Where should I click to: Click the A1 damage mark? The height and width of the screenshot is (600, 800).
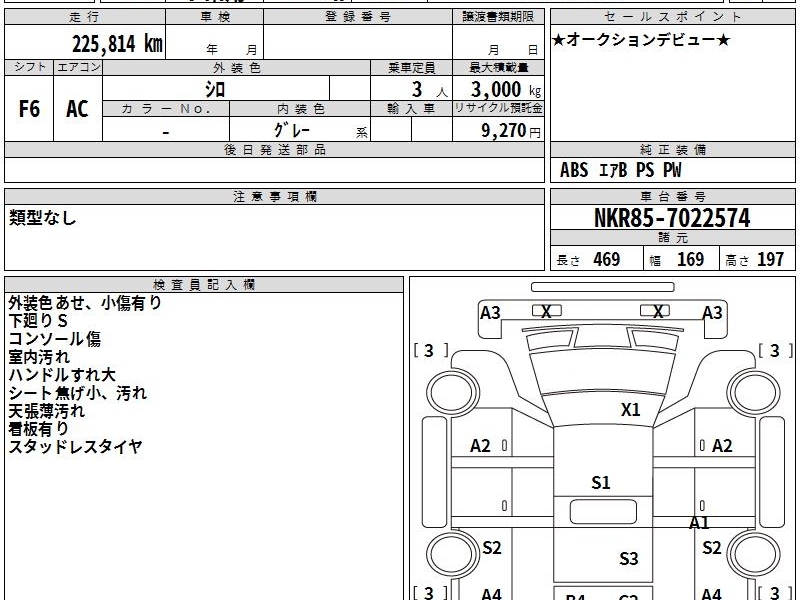(x=699, y=522)
